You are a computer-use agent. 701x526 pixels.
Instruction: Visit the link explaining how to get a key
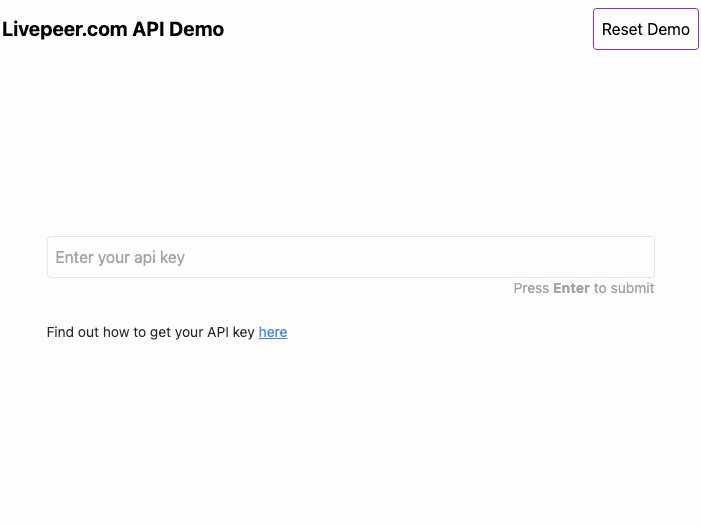[273, 332]
